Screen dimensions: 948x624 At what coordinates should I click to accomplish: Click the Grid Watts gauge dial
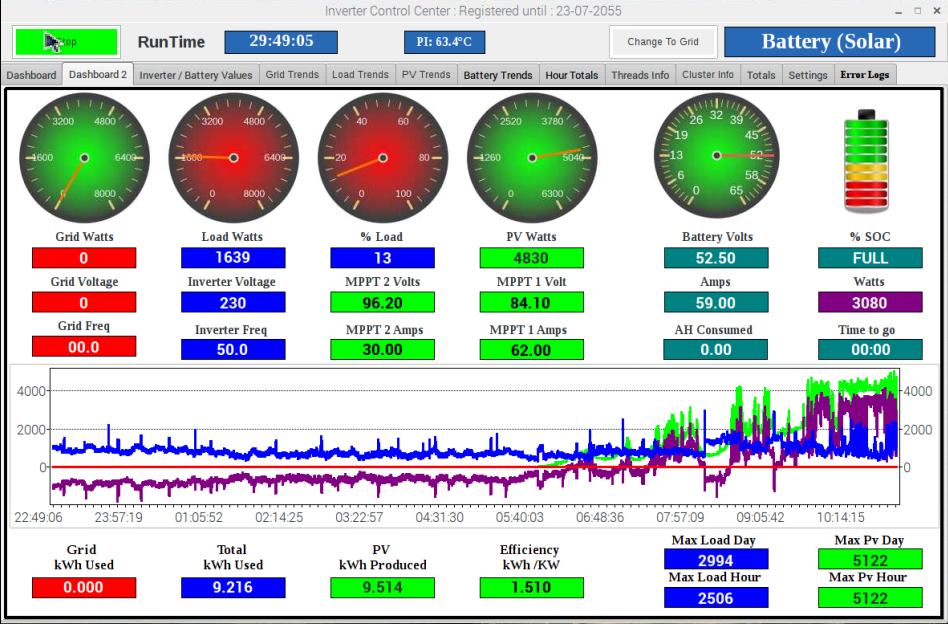(84, 158)
